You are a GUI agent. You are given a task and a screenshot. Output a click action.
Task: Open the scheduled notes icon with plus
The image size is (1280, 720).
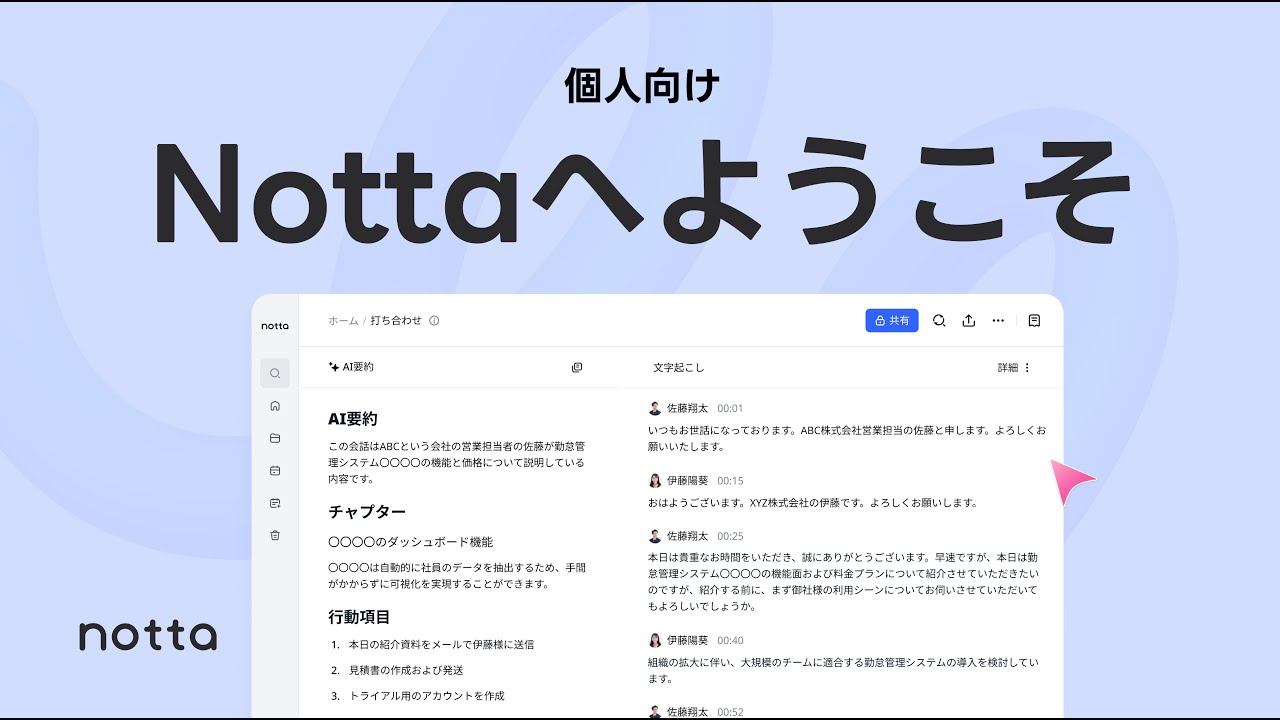tap(275, 503)
